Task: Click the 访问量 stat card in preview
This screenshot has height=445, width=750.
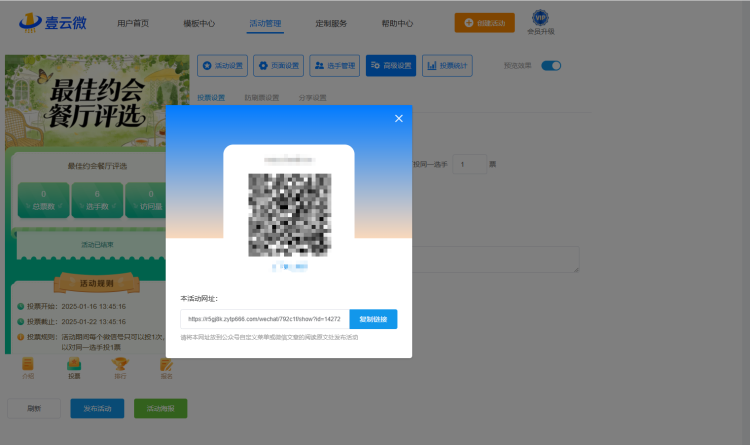Action: point(146,200)
